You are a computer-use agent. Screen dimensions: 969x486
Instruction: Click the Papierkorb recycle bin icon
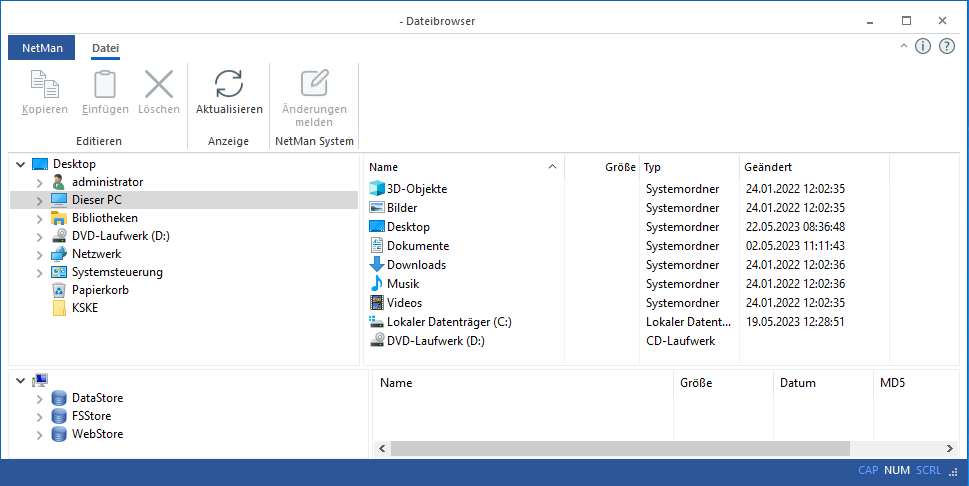pos(59,290)
